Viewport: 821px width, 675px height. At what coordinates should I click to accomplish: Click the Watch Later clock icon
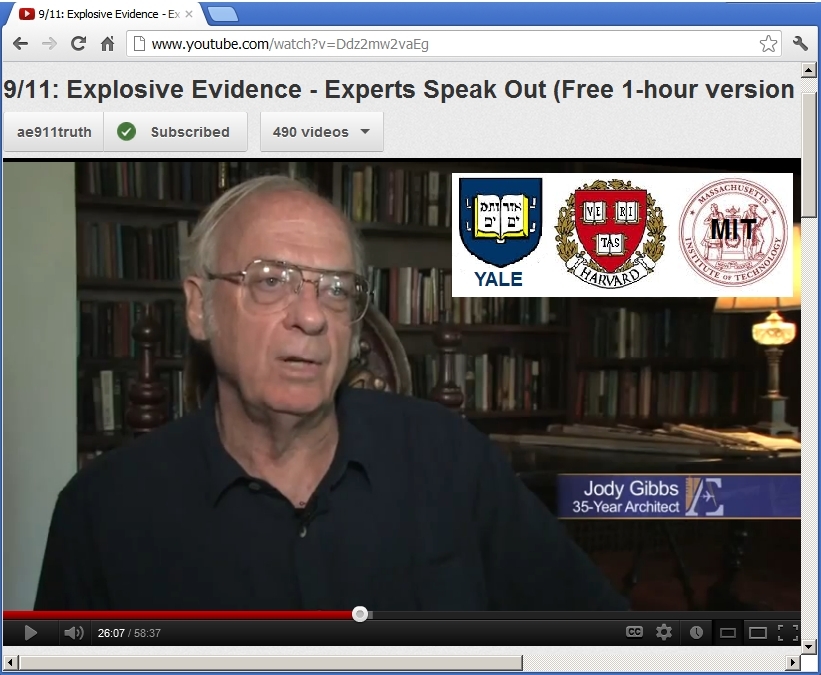pos(696,633)
